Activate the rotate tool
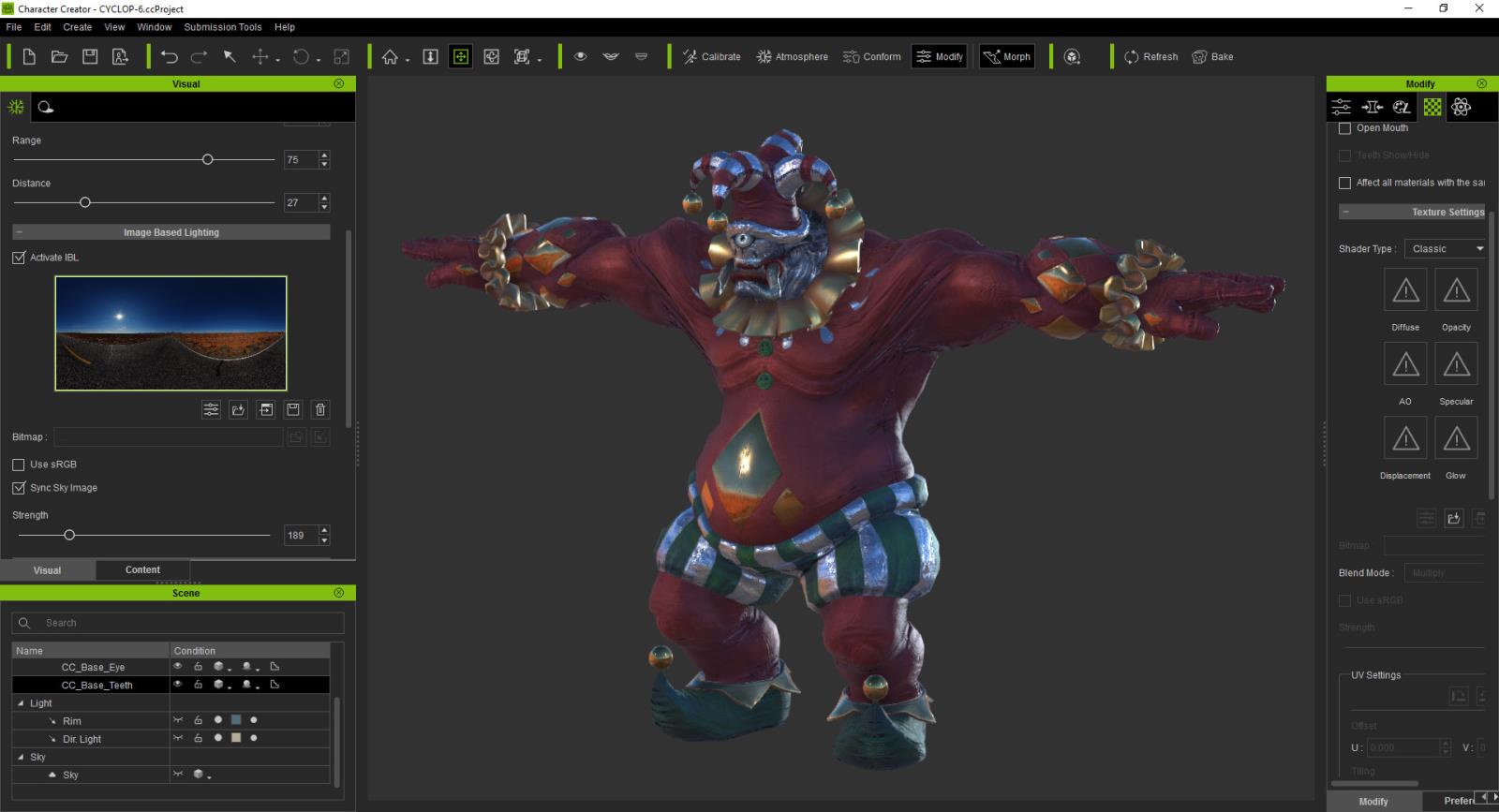Viewport: 1499px width, 812px height. click(301, 57)
